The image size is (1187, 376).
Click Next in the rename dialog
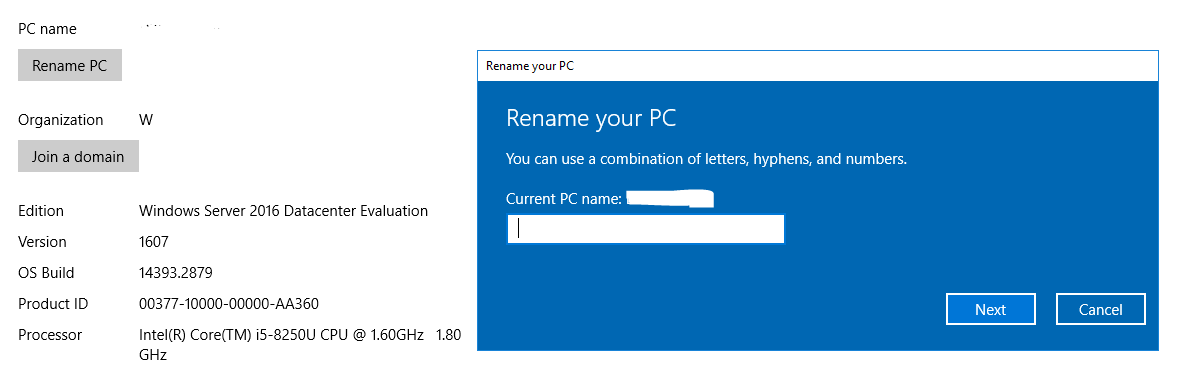coord(990,309)
